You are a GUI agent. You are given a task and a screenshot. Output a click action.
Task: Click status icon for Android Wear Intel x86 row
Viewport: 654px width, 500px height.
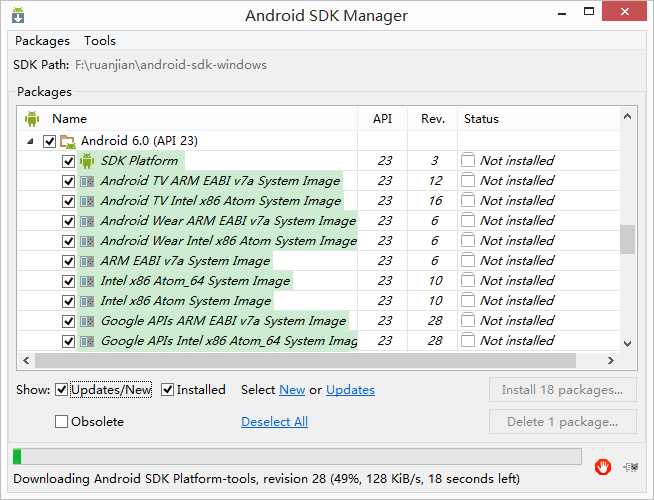468,240
